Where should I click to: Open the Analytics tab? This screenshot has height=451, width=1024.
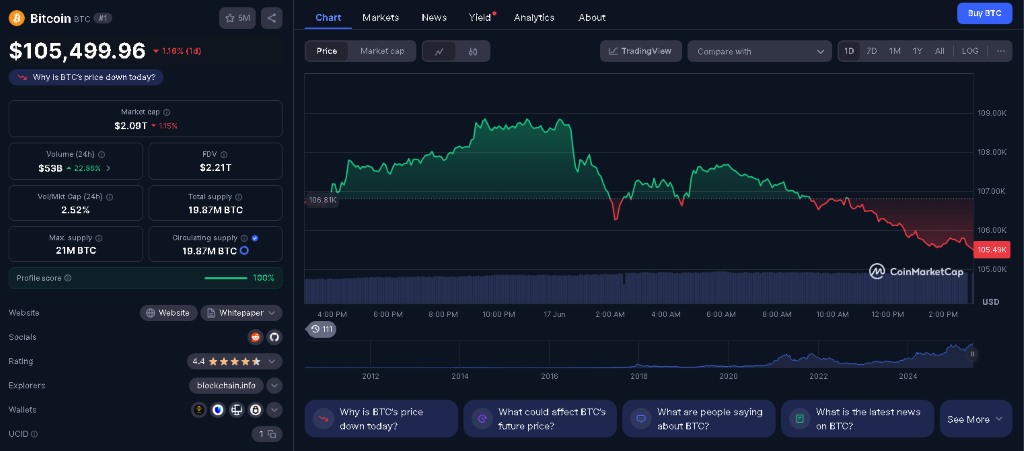(x=535, y=17)
